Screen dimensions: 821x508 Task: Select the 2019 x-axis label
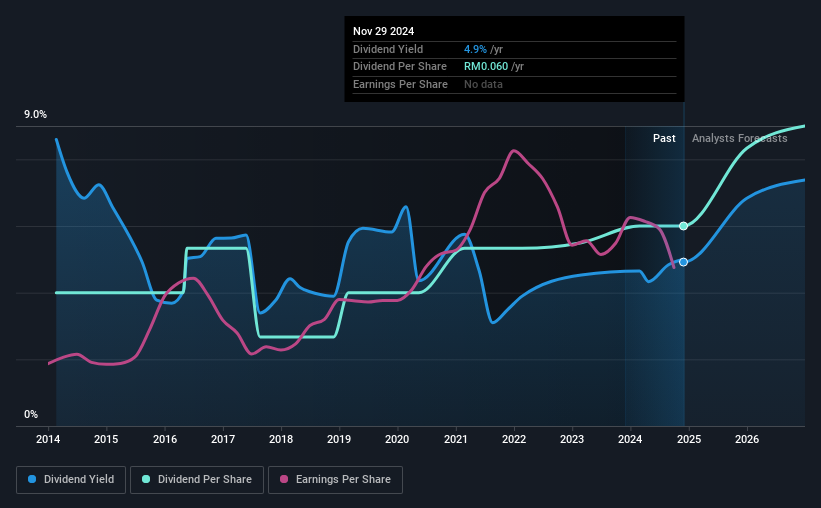click(339, 439)
